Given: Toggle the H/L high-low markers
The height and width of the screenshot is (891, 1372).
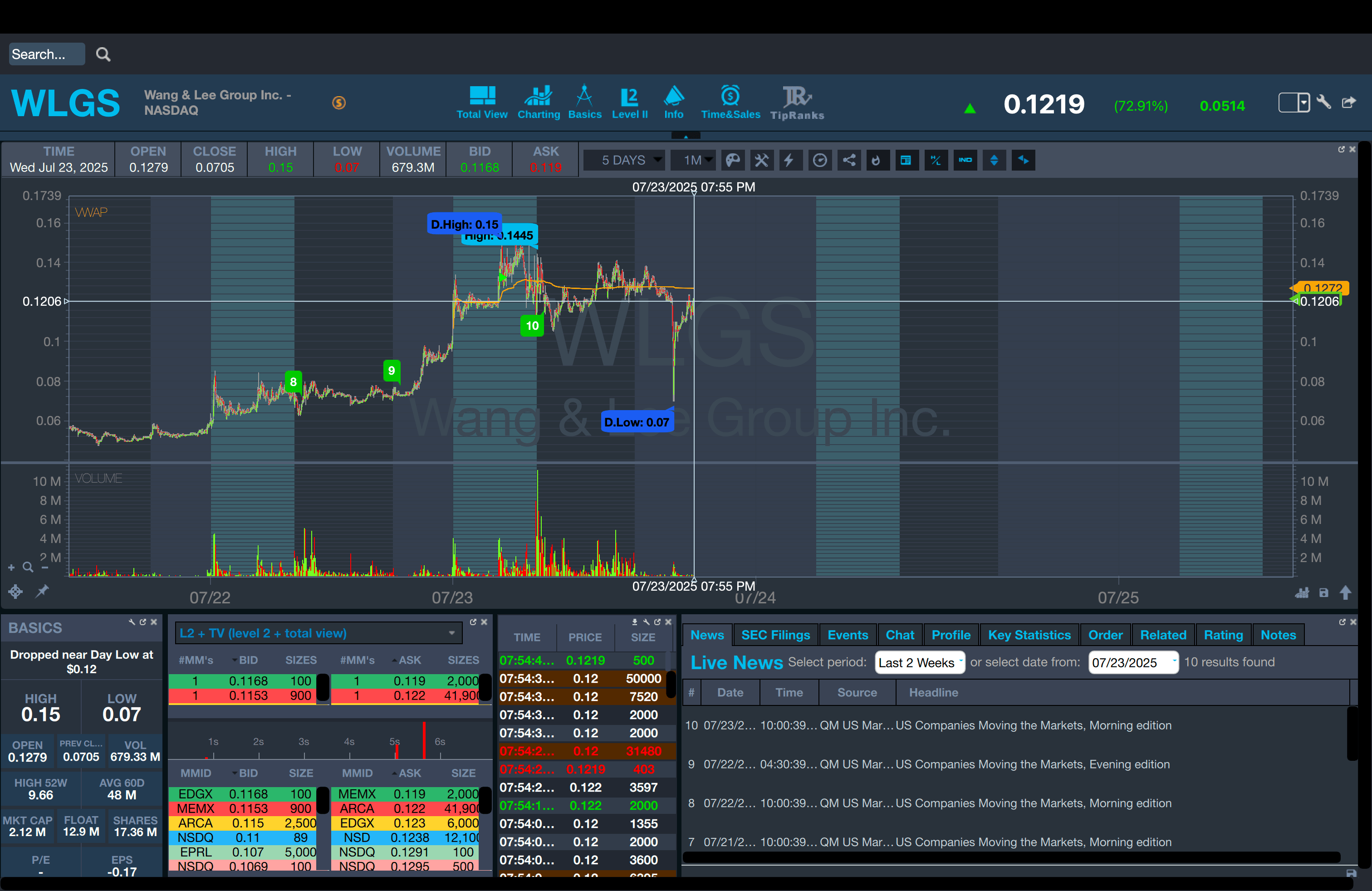Looking at the screenshot, I should tap(935, 160).
